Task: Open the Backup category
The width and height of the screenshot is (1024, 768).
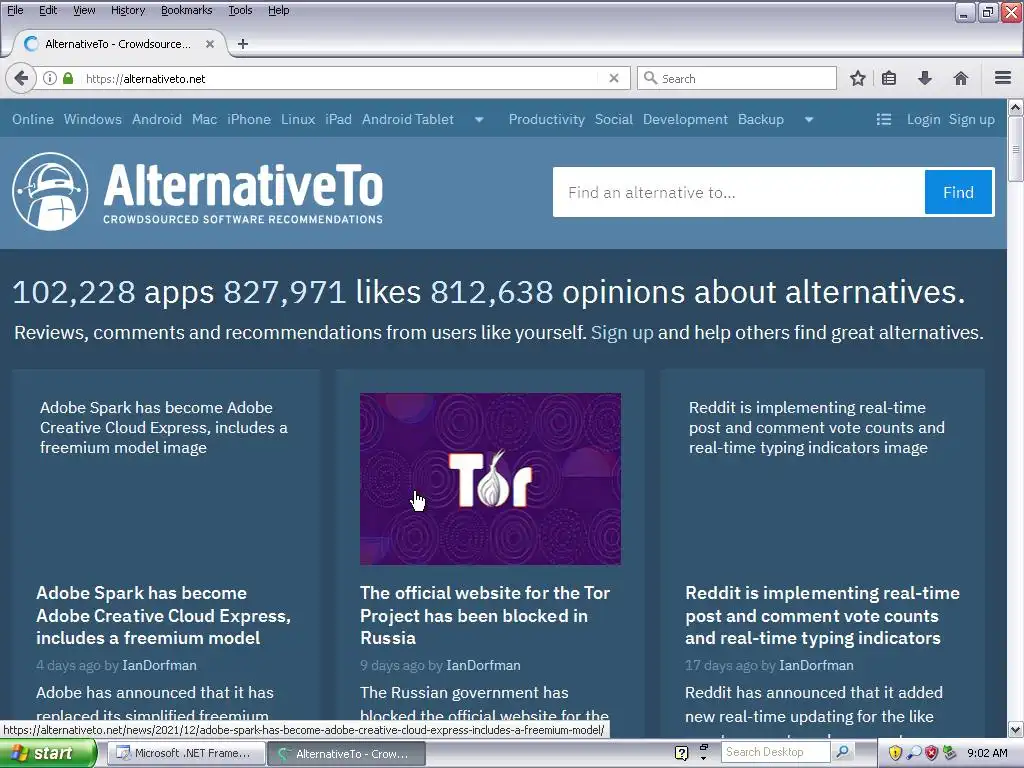Action: [x=761, y=120]
